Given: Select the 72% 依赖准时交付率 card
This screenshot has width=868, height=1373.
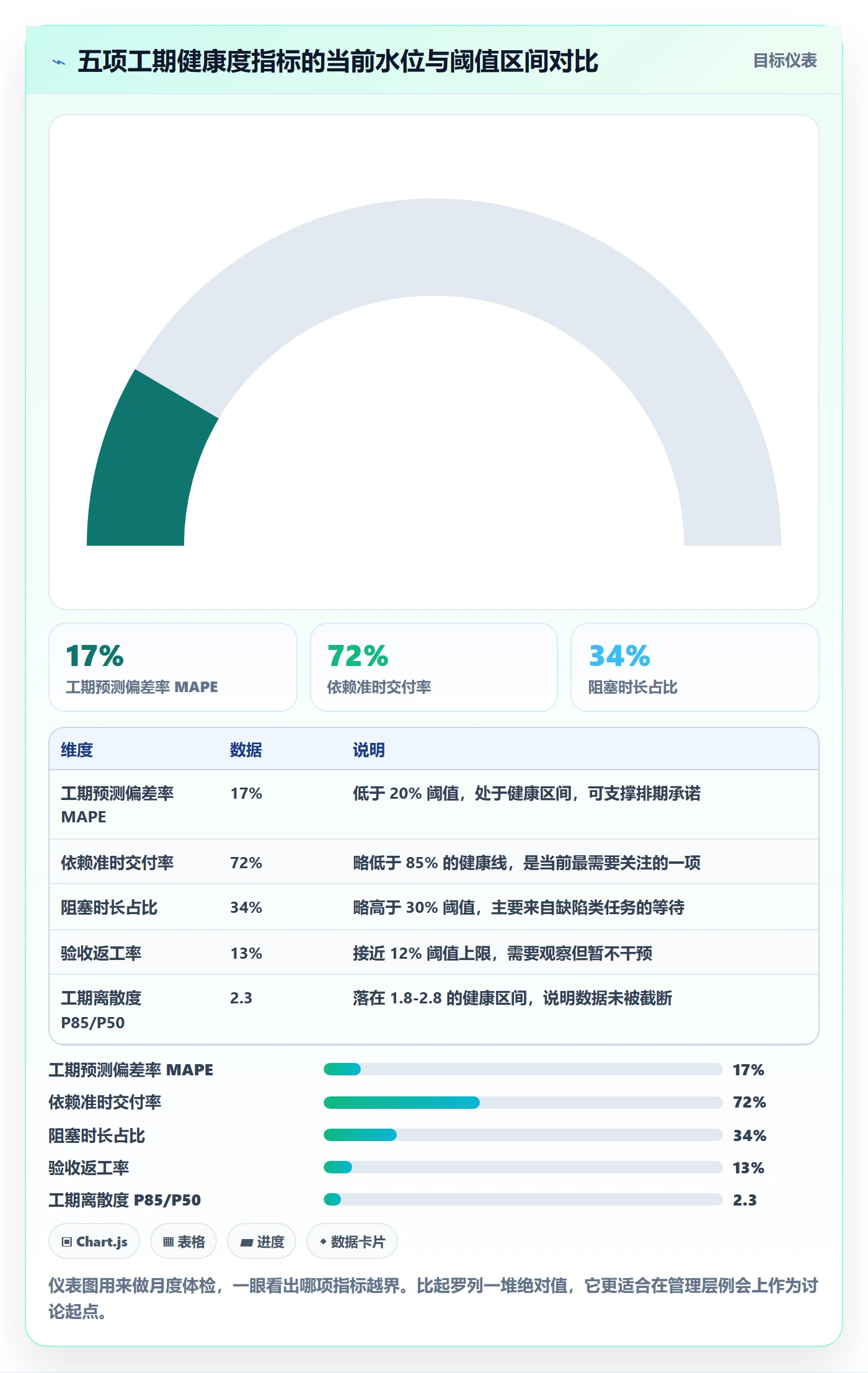Looking at the screenshot, I should click(434, 667).
